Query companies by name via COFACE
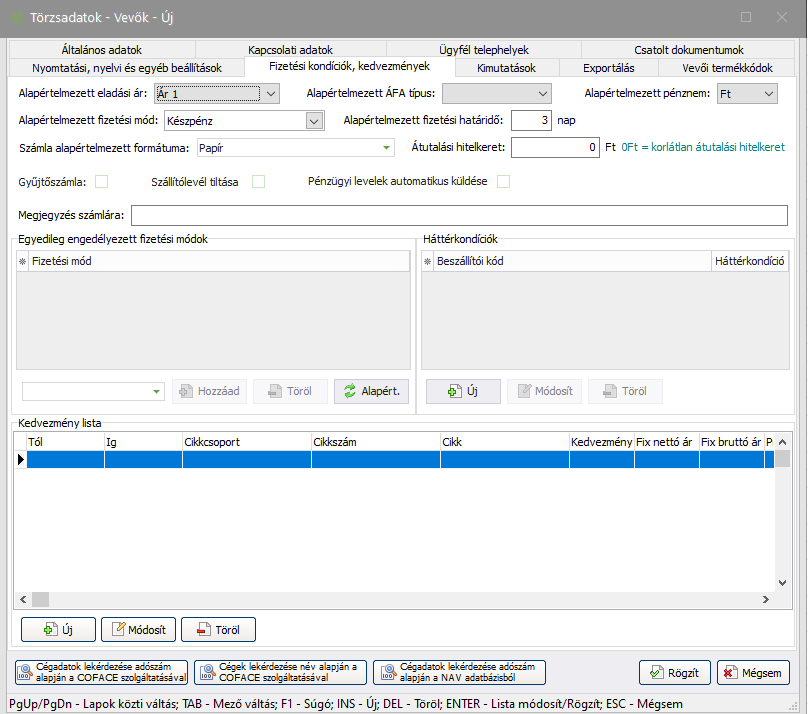The width and height of the screenshot is (808, 714). 281,672
